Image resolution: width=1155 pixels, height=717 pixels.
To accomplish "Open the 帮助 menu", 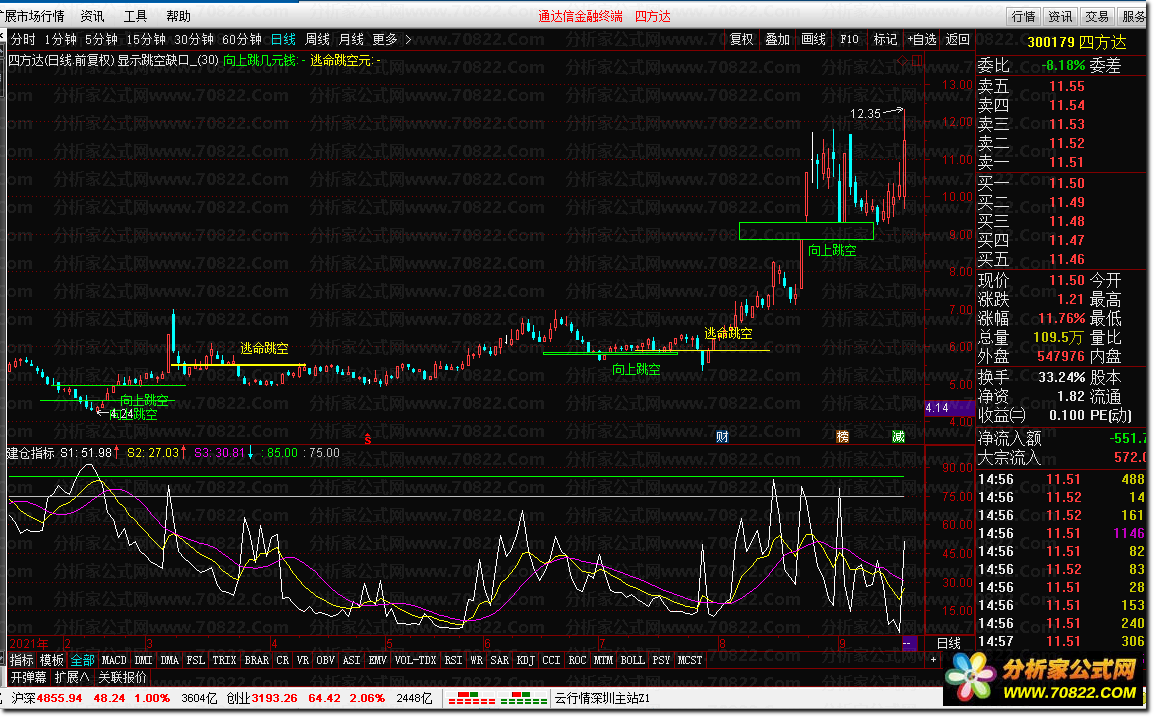I will click(x=178, y=15).
